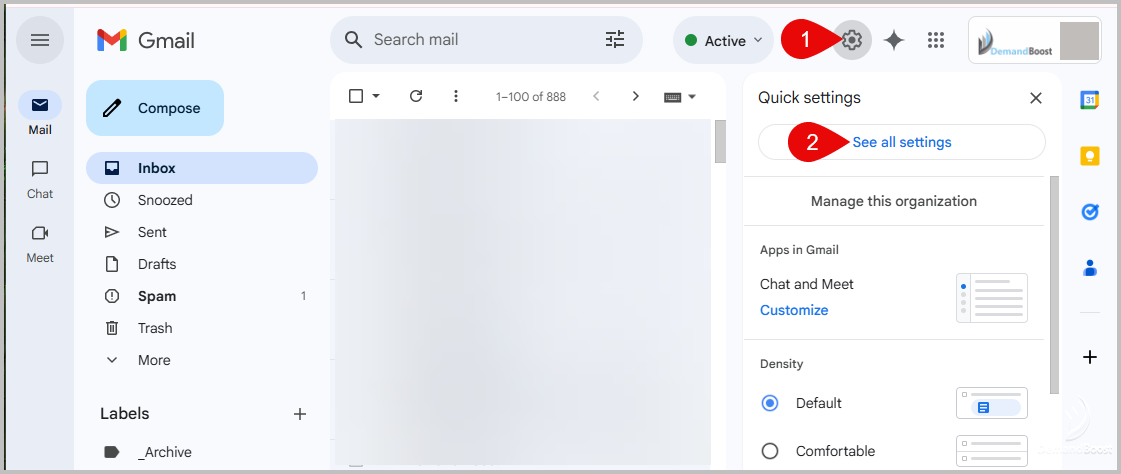Choose the Comfortable density option
The image size is (1121, 474).
[770, 451]
